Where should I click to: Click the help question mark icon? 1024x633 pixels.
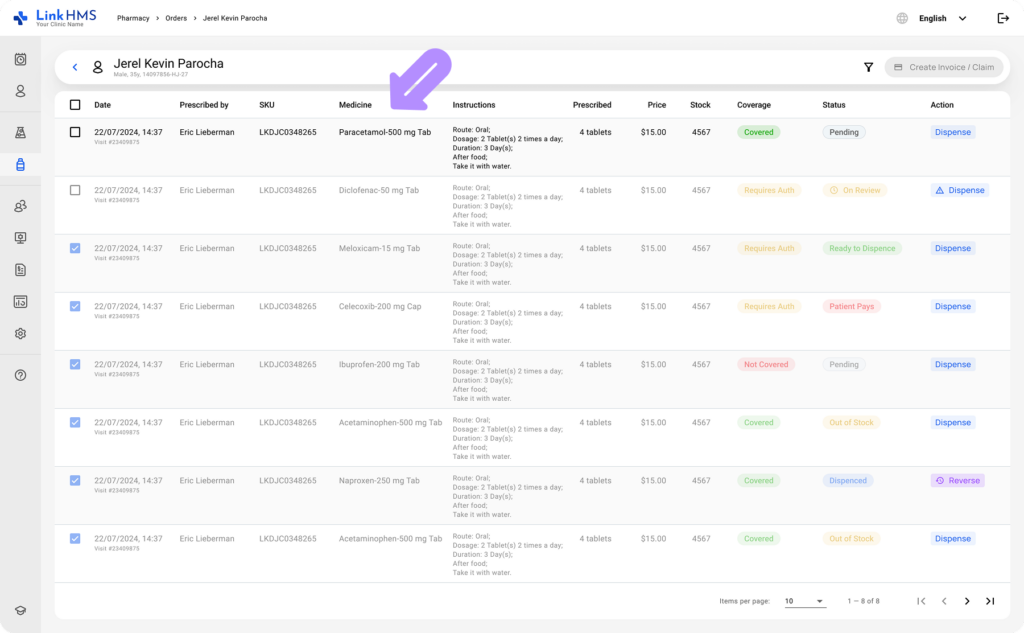point(20,376)
